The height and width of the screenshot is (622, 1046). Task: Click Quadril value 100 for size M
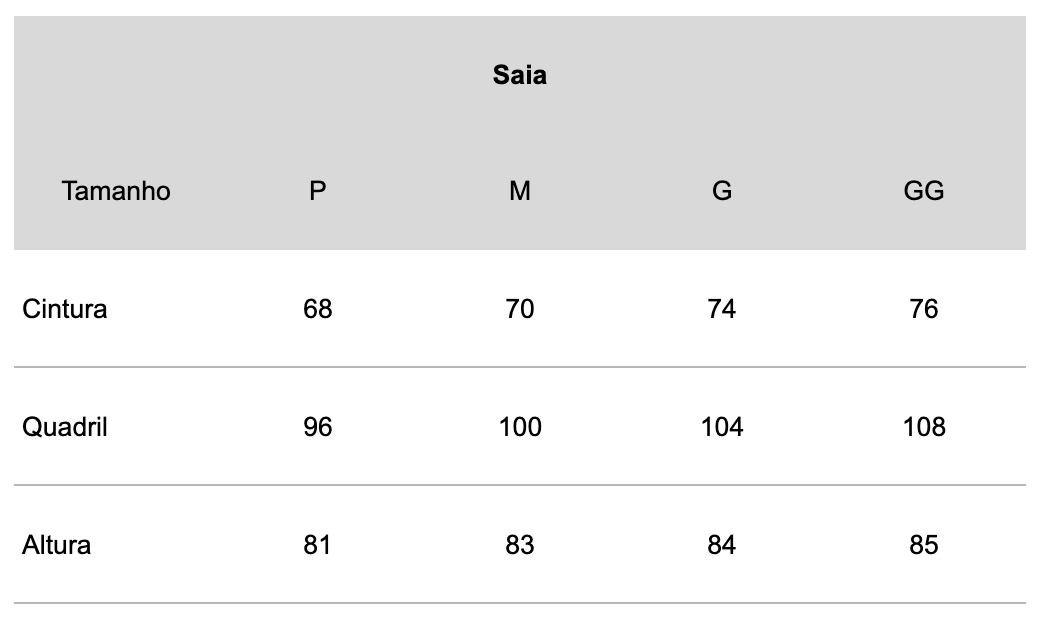(x=520, y=427)
